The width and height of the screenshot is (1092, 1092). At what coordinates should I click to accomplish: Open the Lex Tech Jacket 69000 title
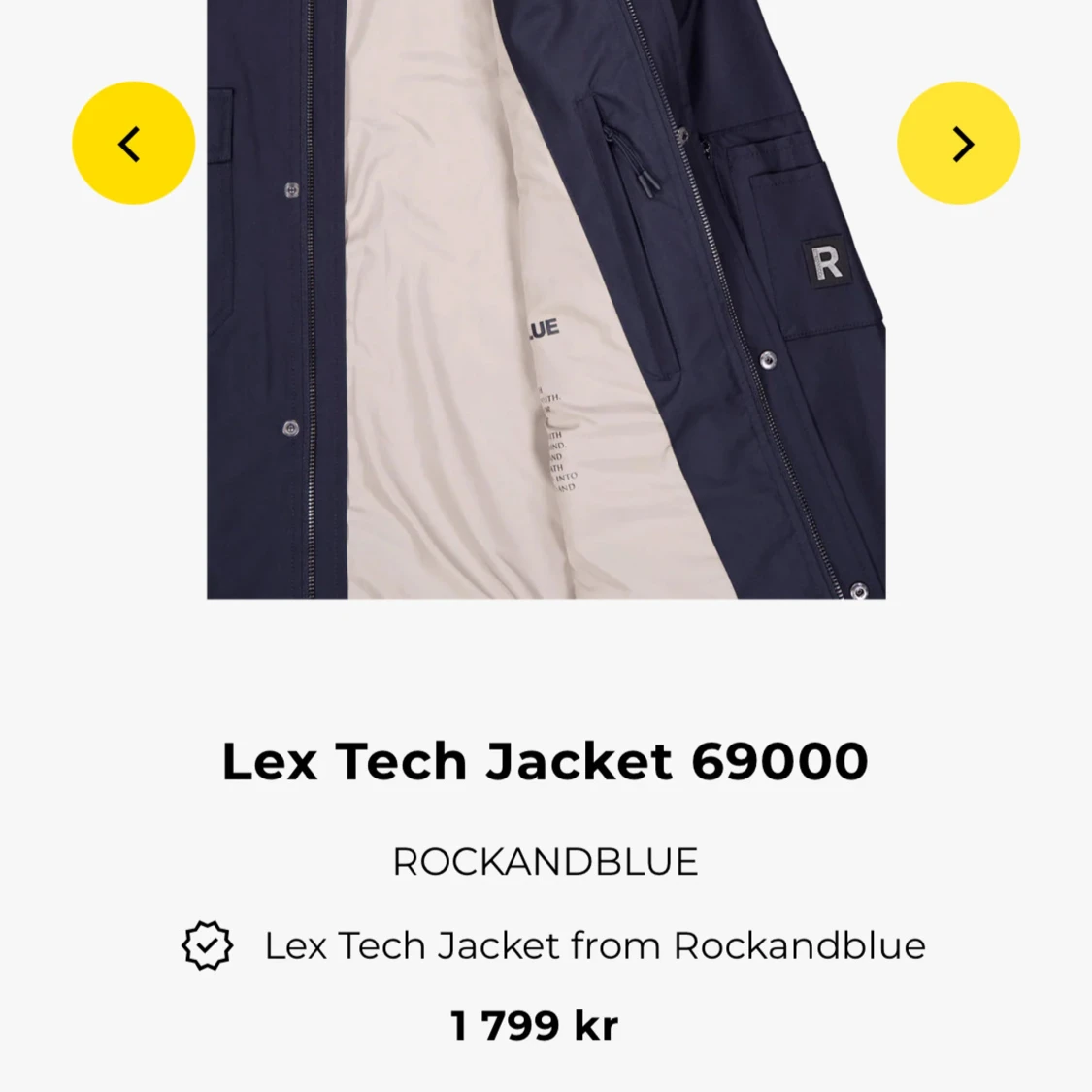coord(546,760)
